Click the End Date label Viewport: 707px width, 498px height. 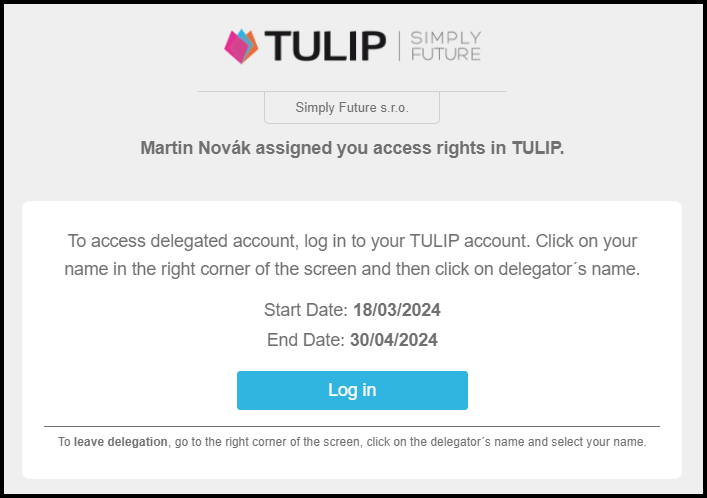tap(306, 340)
